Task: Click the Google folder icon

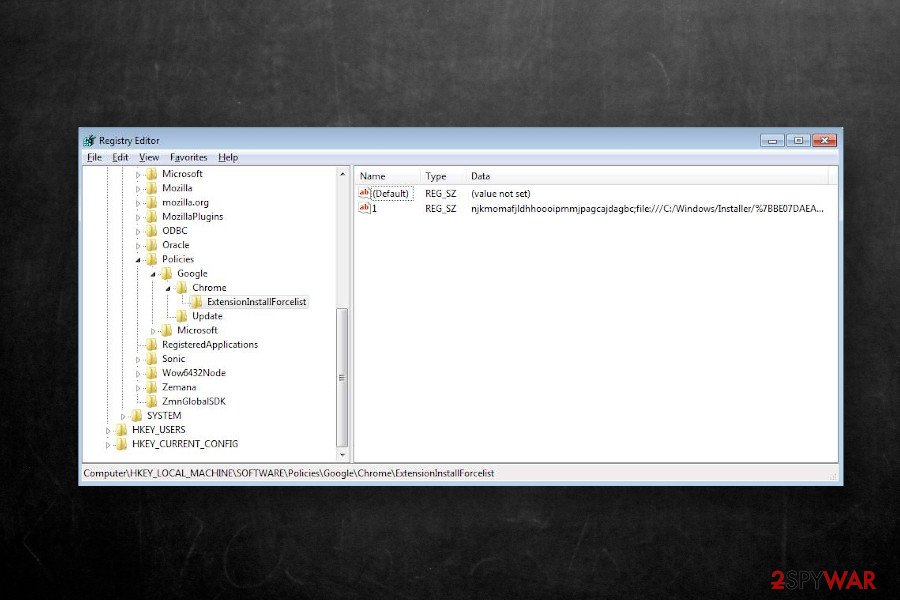Action: (x=166, y=273)
